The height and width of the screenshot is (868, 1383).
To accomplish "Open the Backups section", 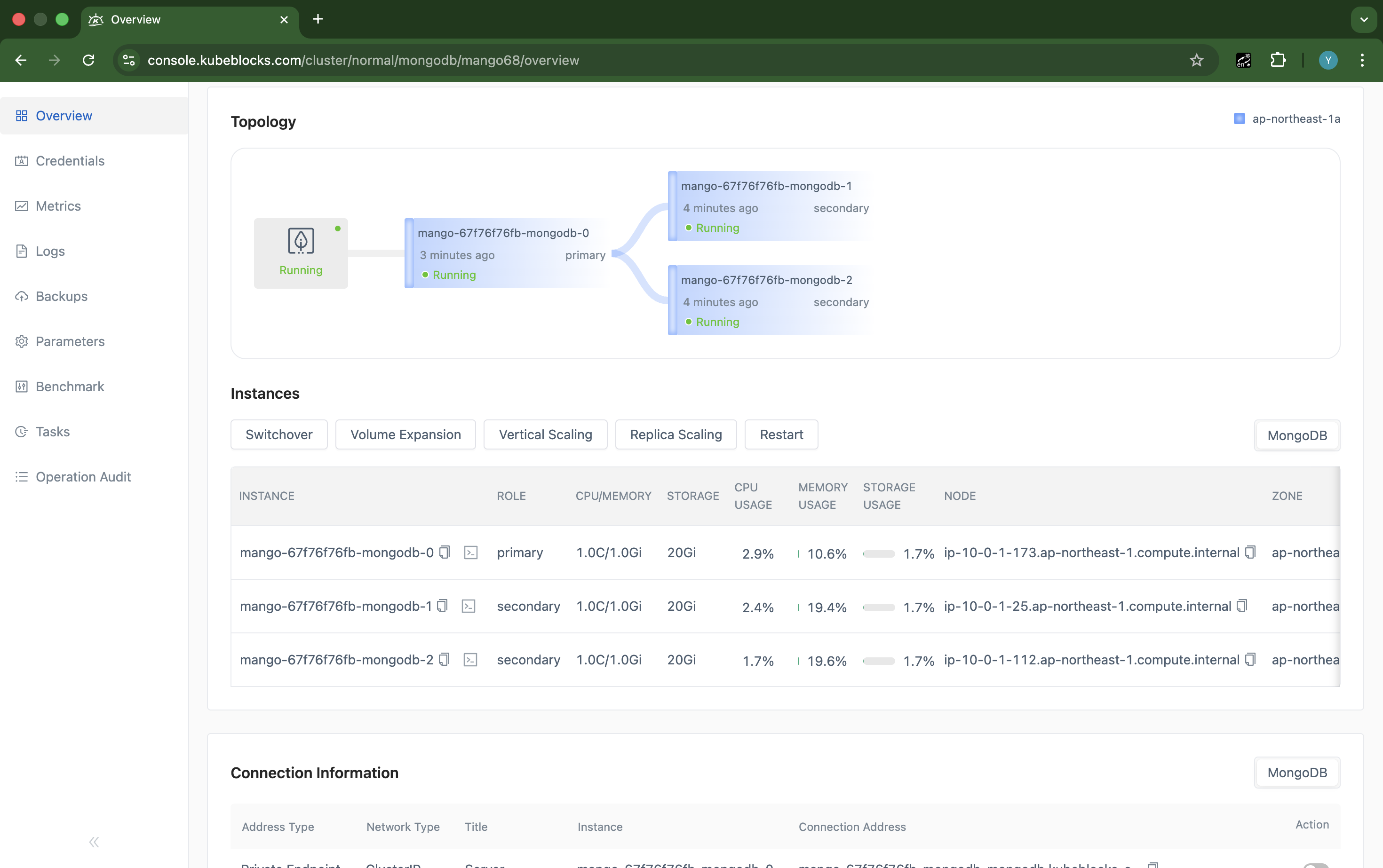I will [61, 296].
